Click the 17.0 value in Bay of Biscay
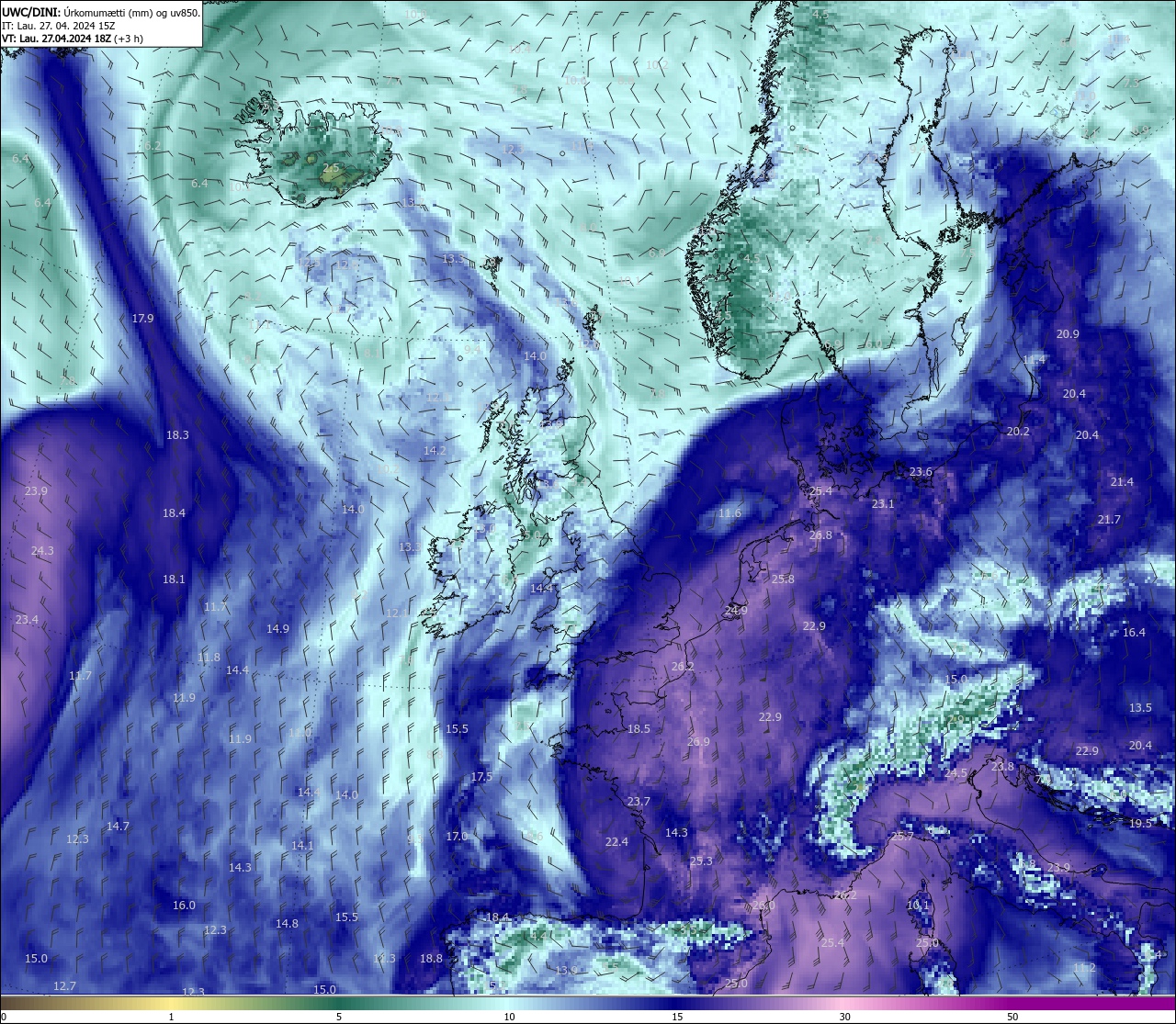This screenshot has width=1176, height=1024. [x=457, y=837]
